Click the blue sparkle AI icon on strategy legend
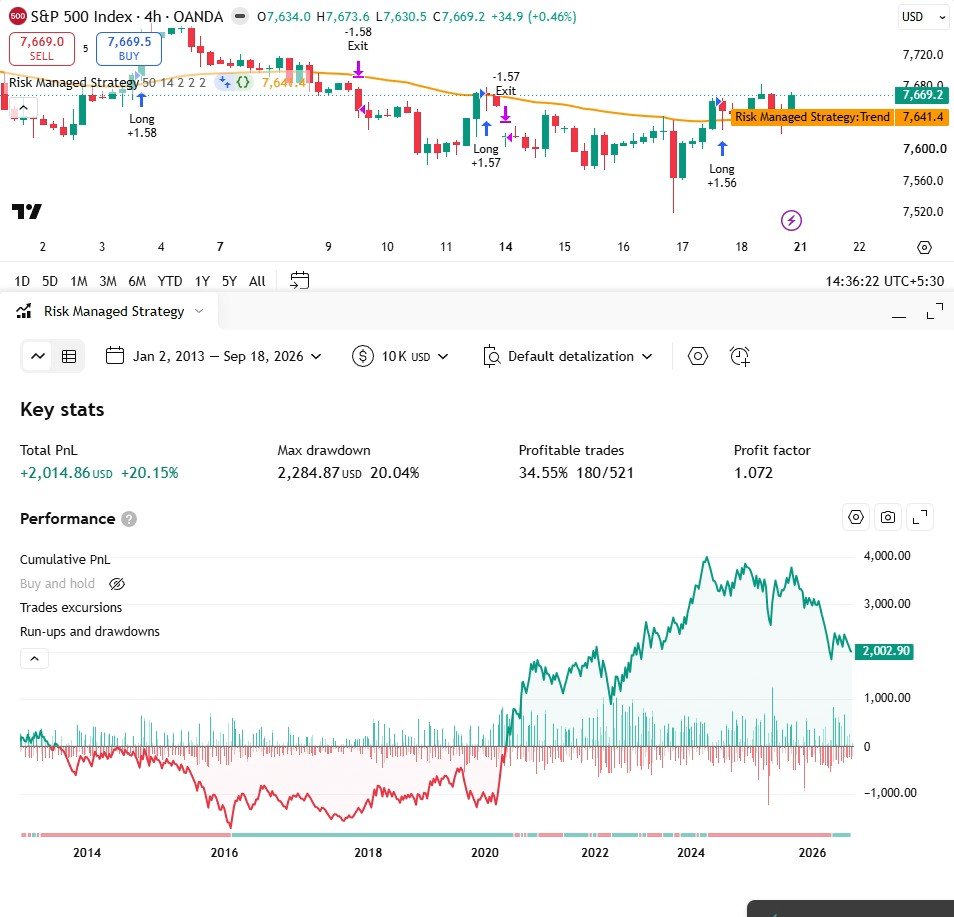The width and height of the screenshot is (954, 917). [x=225, y=82]
